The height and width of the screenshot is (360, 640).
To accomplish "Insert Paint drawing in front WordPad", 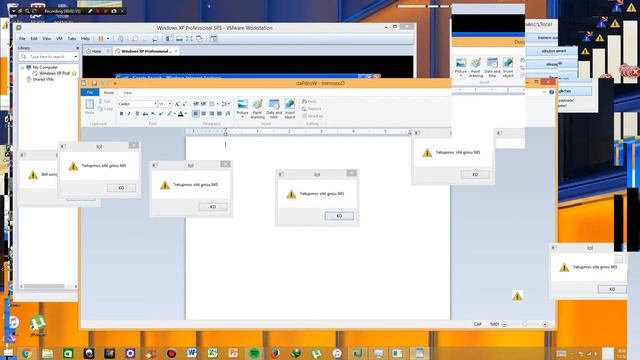I will point(257,105).
